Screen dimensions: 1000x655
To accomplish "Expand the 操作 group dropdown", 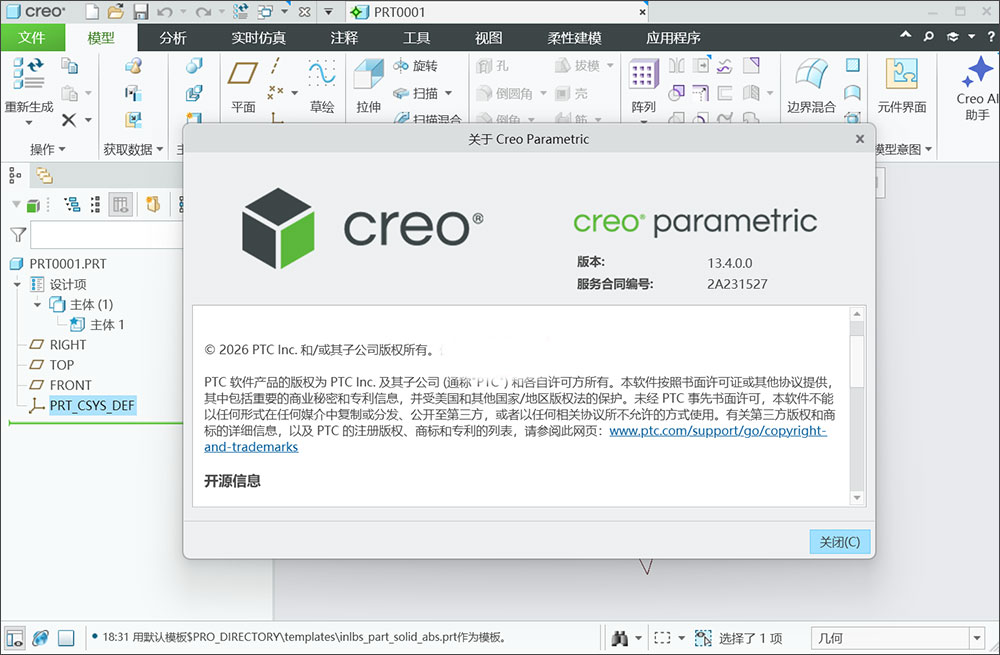I will pos(48,149).
